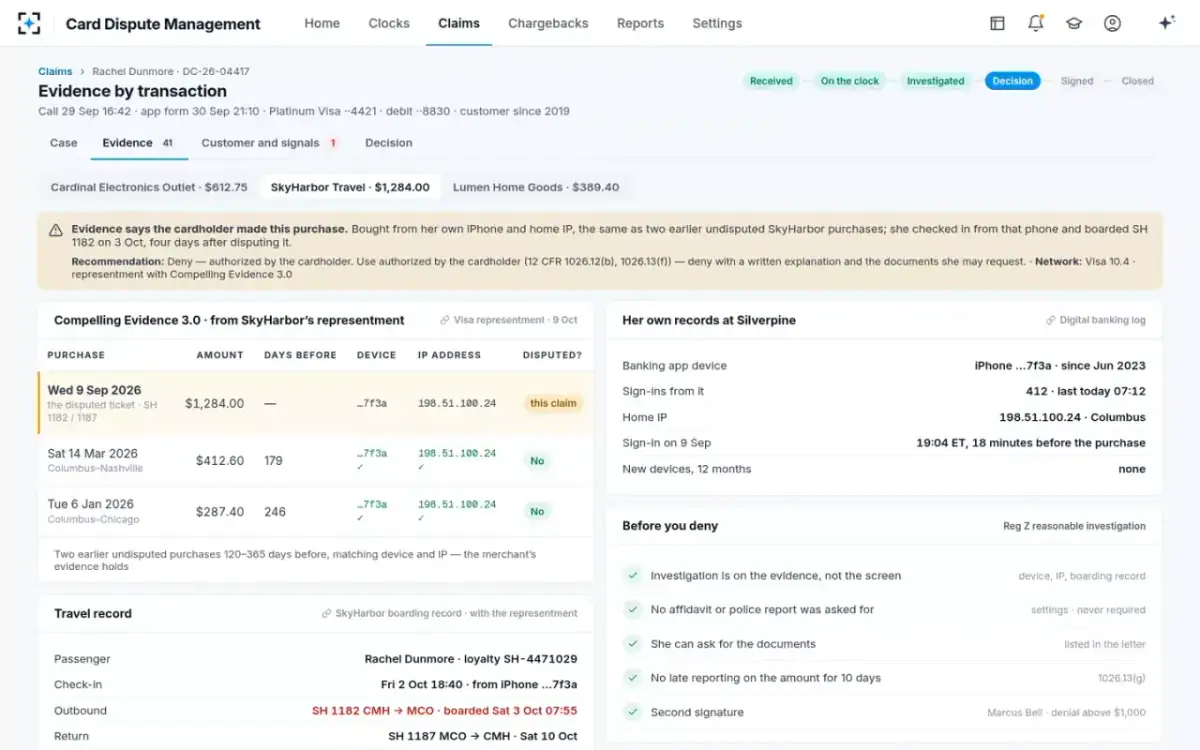Open the training cap icon

[1074, 23]
